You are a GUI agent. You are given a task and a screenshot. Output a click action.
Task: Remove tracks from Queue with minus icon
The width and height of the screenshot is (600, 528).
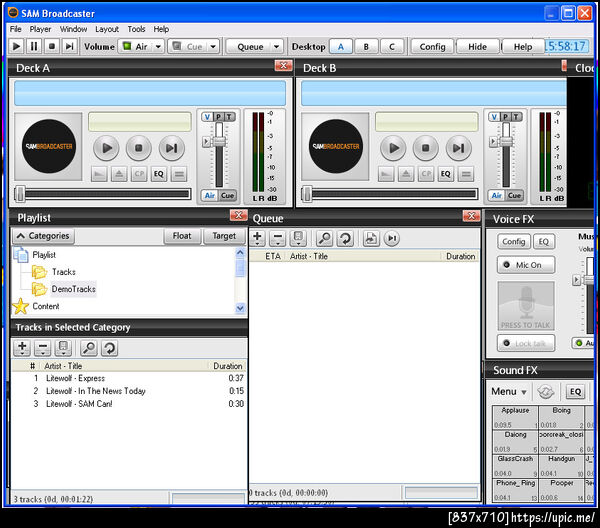(278, 238)
